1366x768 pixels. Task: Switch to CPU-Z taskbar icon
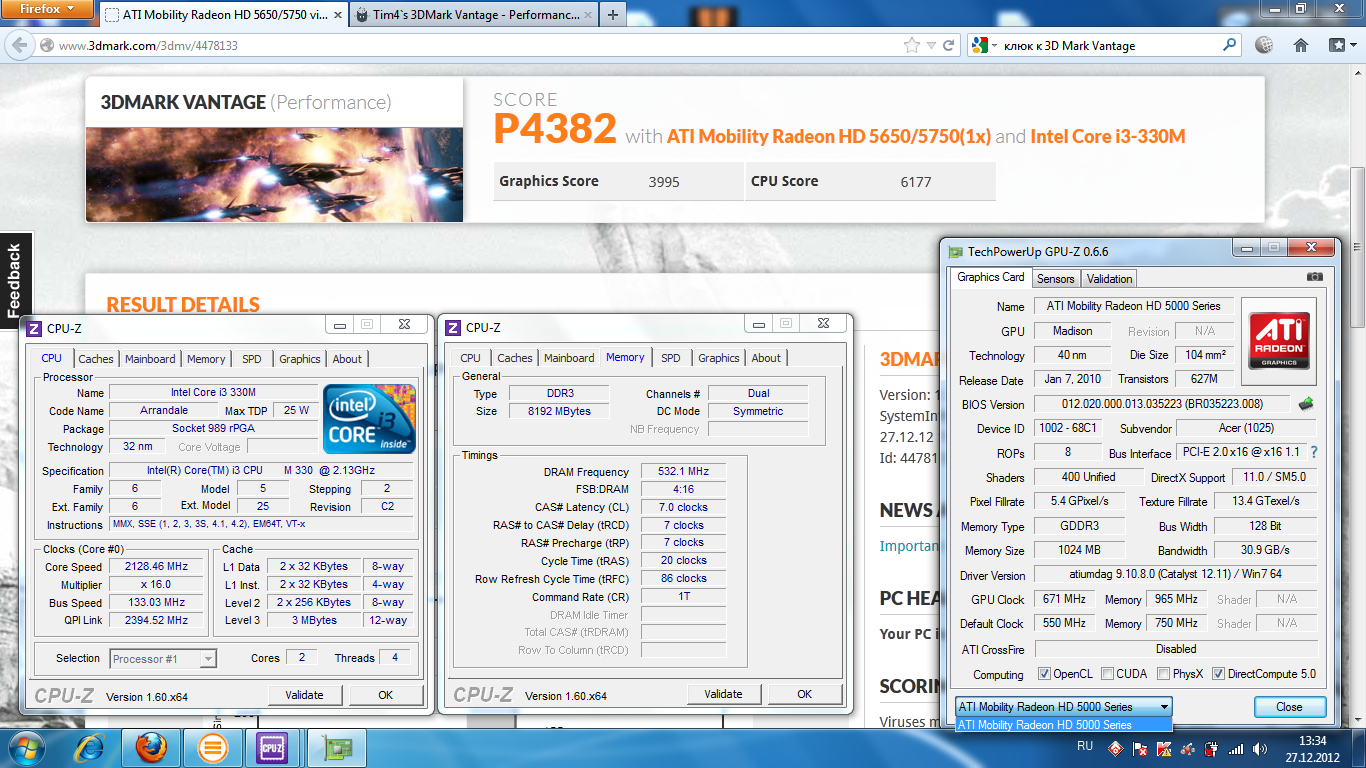[272, 747]
